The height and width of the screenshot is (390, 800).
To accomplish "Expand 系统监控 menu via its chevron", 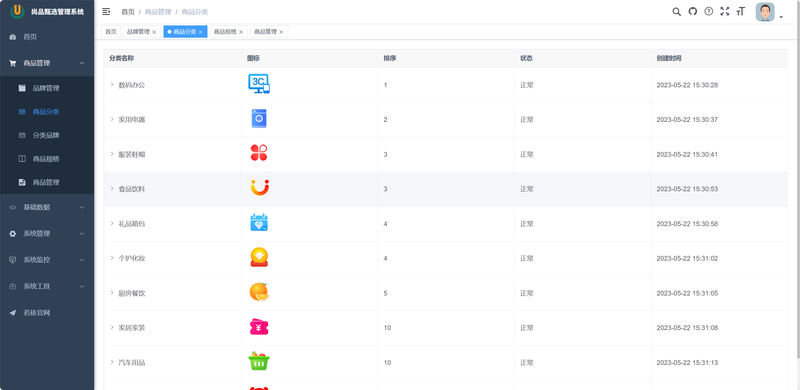I will pos(82,260).
